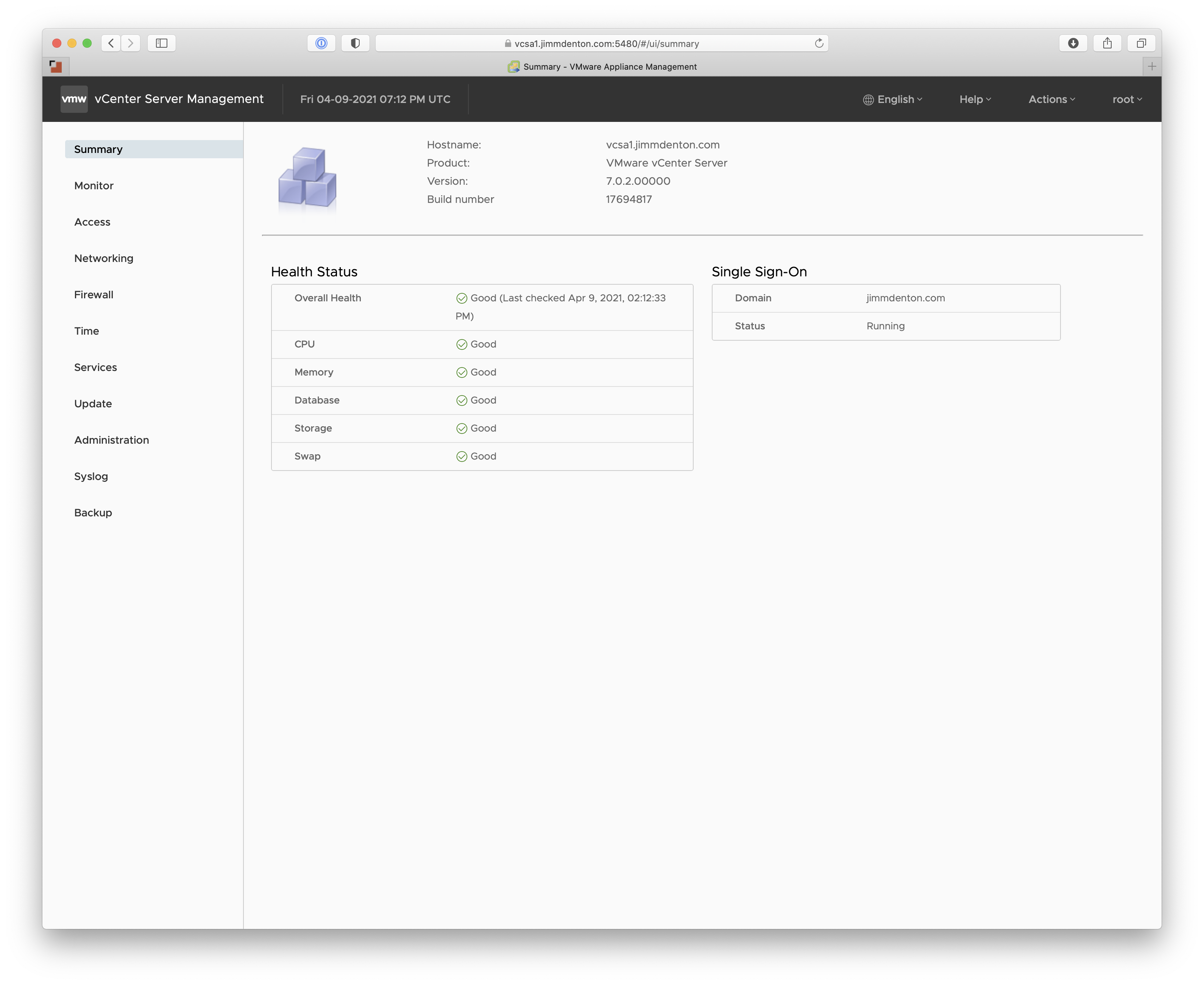Reload page with the refresh icon

pyautogui.click(x=819, y=43)
